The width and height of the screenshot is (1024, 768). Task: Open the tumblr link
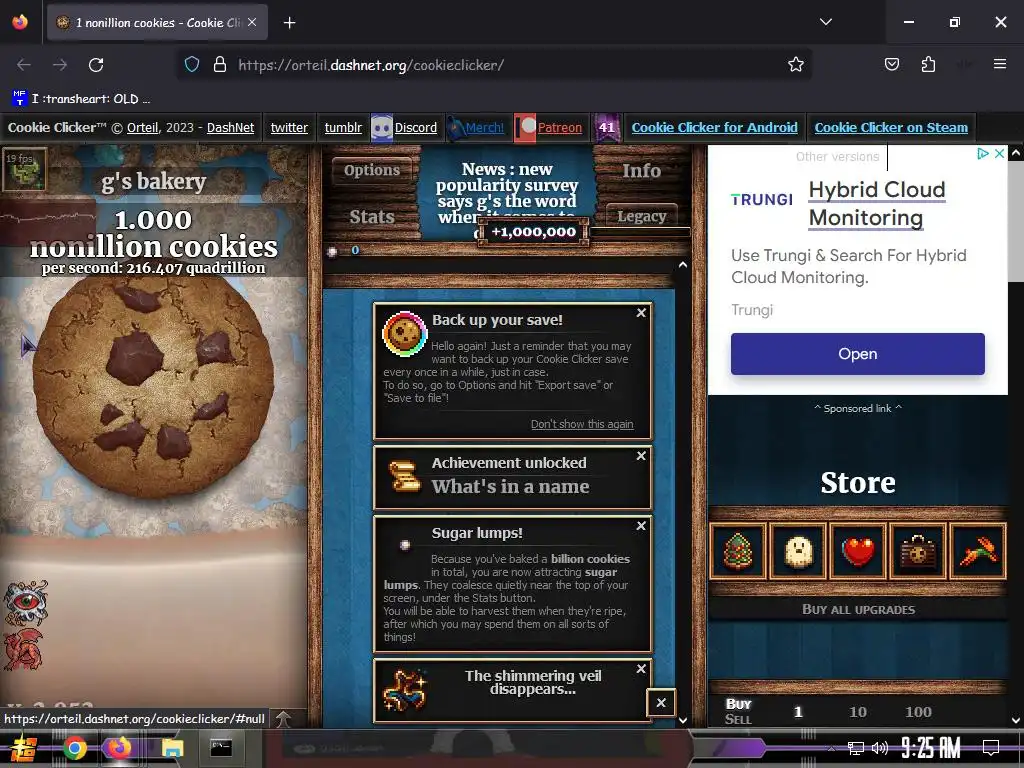tap(343, 127)
